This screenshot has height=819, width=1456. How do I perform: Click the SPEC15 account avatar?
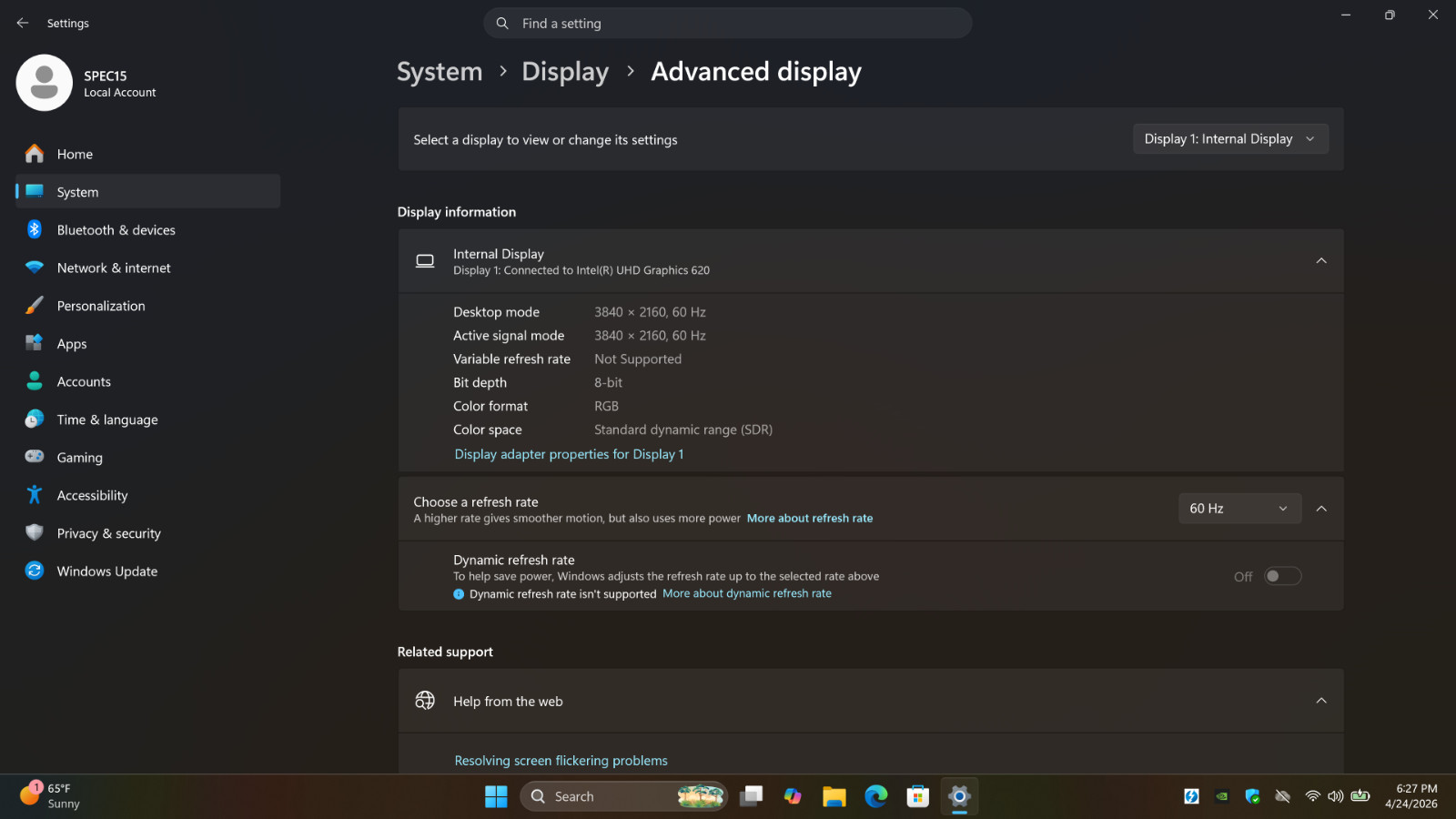44,83
